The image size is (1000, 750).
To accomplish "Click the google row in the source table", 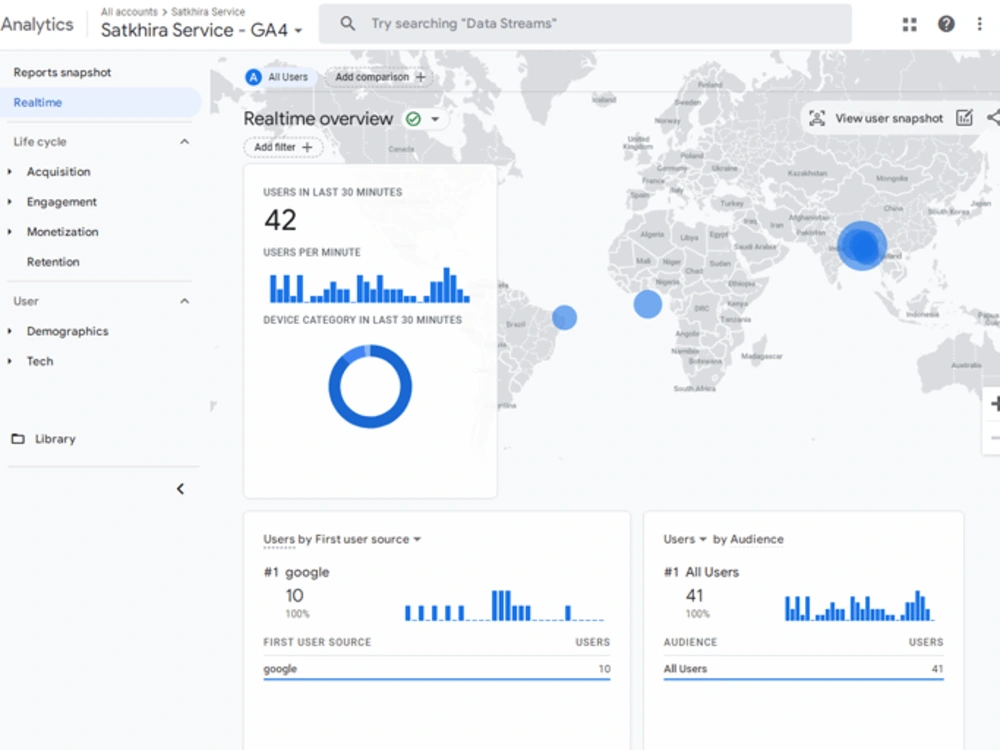I will coord(437,668).
